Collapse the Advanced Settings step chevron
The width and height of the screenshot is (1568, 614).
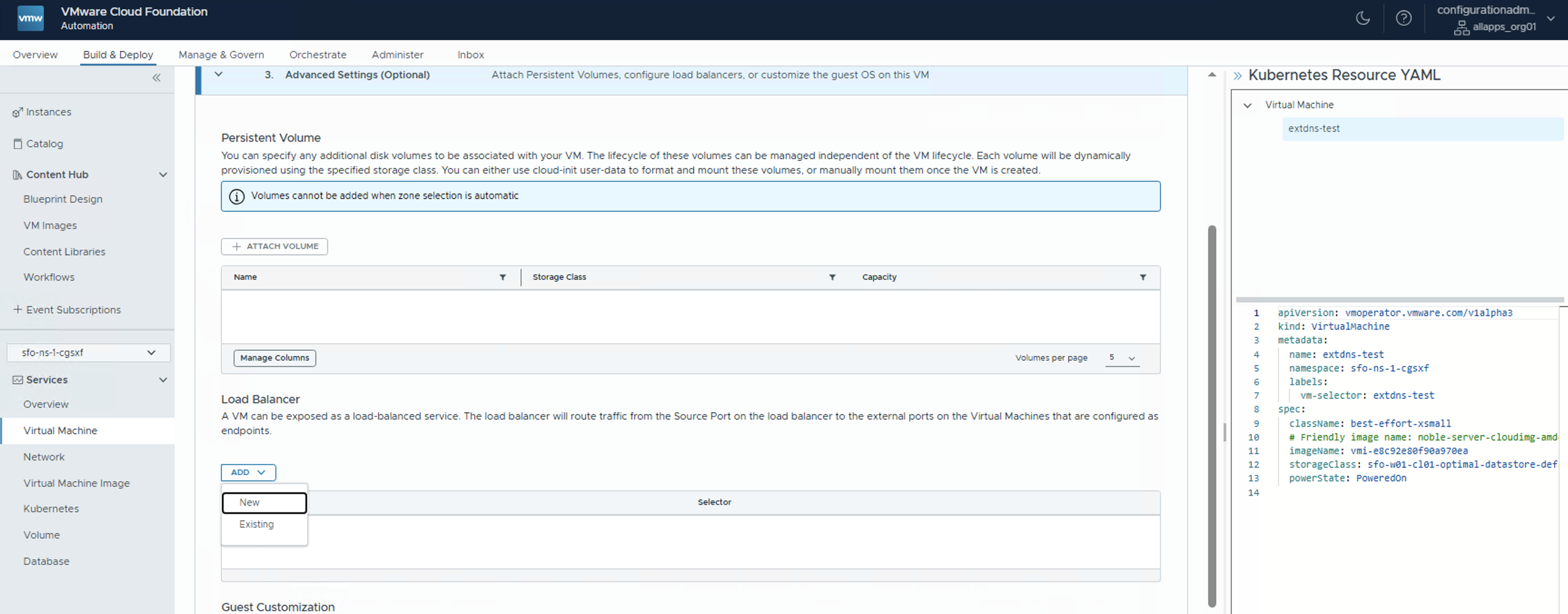tap(218, 74)
